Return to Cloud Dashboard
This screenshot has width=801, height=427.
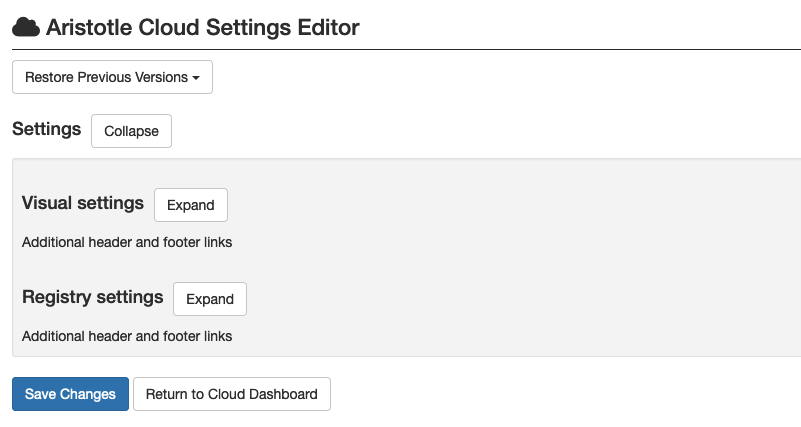pyautogui.click(x=231, y=394)
